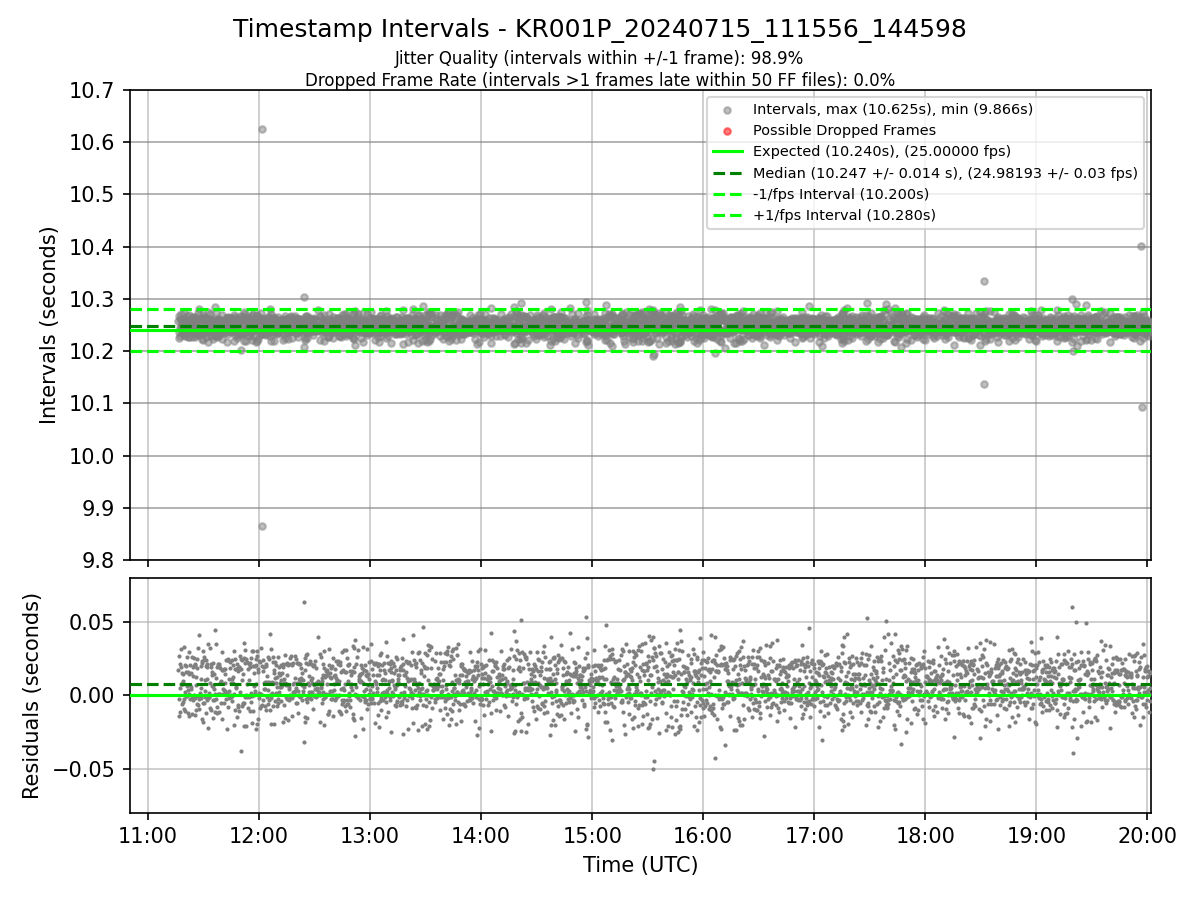Click the maximum outlier point near 10.625s
Image resolution: width=1200 pixels, height=900 pixels.
pos(262,129)
